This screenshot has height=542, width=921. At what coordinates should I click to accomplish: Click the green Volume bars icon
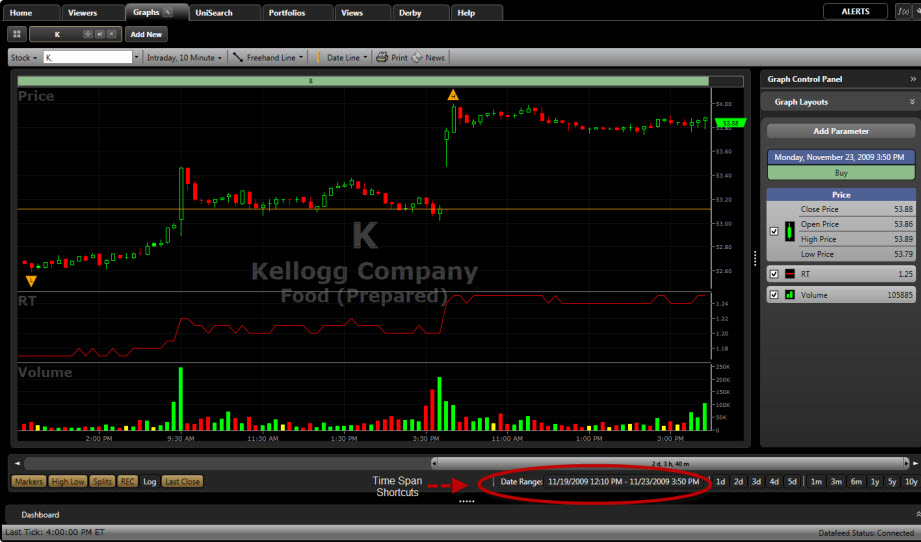click(789, 295)
